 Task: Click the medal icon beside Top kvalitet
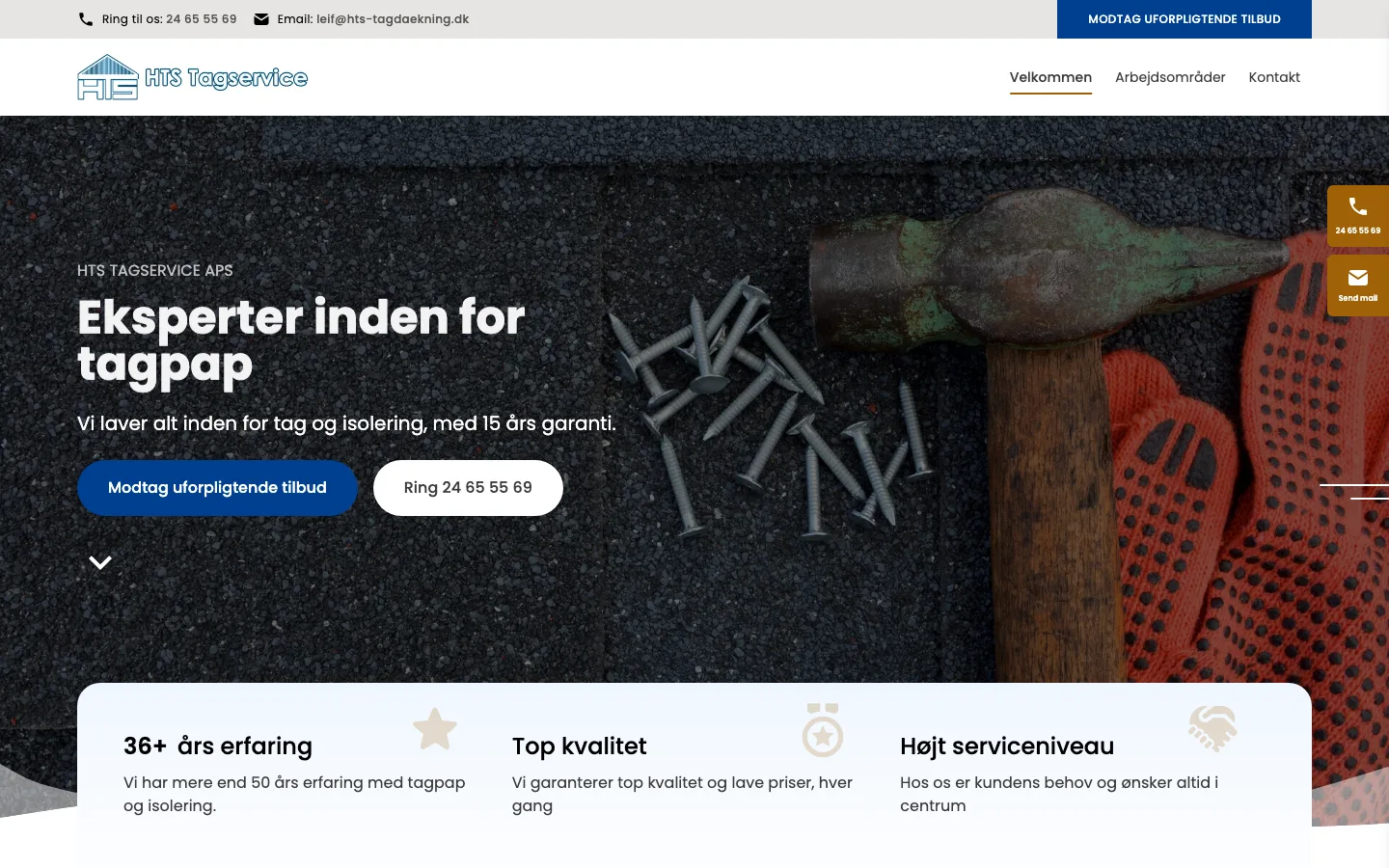tap(823, 730)
